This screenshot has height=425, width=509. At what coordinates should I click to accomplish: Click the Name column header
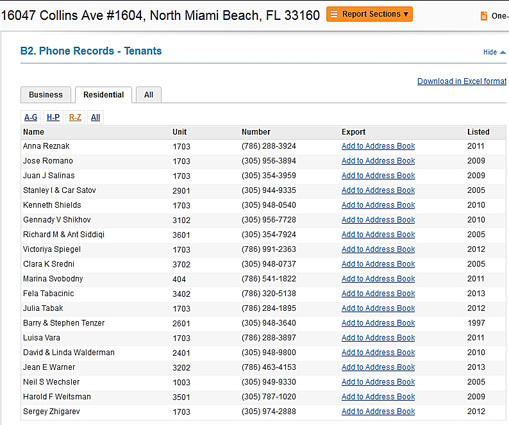[x=33, y=132]
